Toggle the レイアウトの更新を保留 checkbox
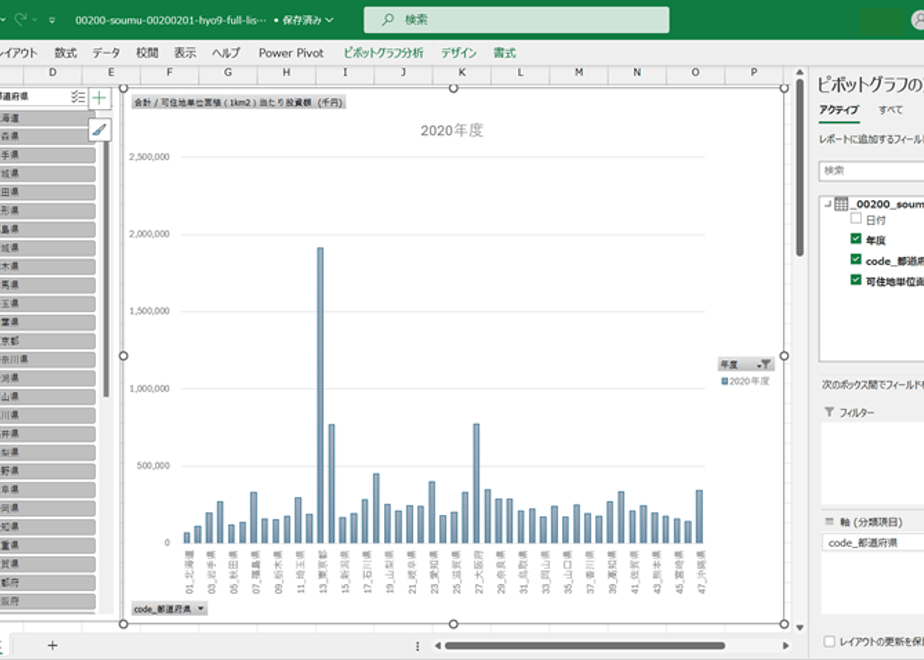This screenshot has height=660, width=924. [829, 641]
